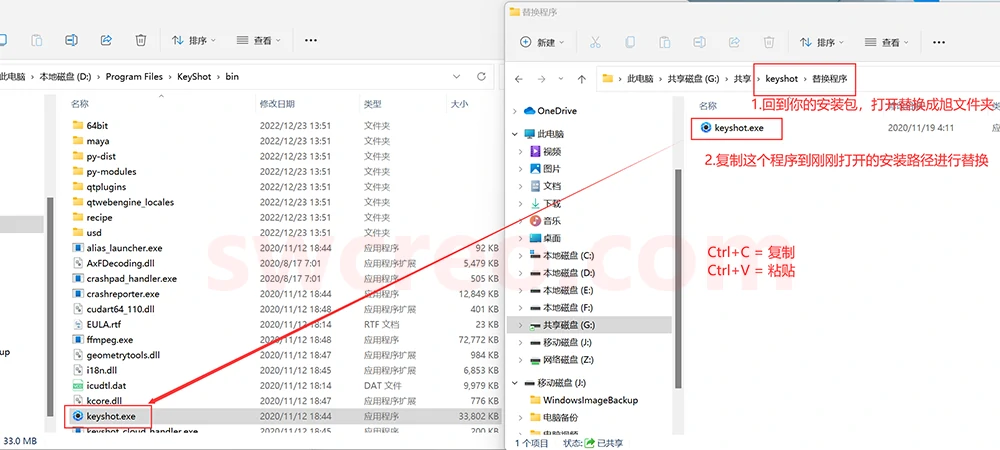Click Delete trash icon in bin window
The image size is (1000, 450).
coord(140,40)
